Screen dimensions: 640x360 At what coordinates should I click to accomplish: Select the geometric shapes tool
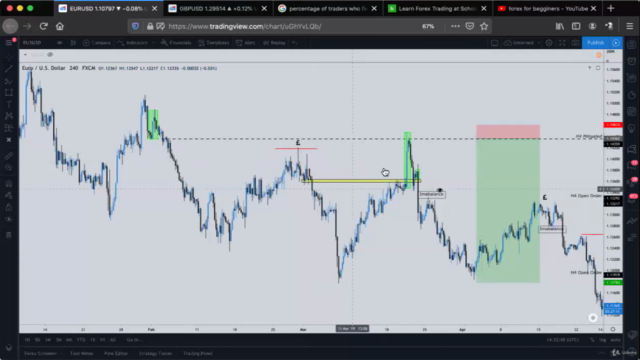point(9,93)
